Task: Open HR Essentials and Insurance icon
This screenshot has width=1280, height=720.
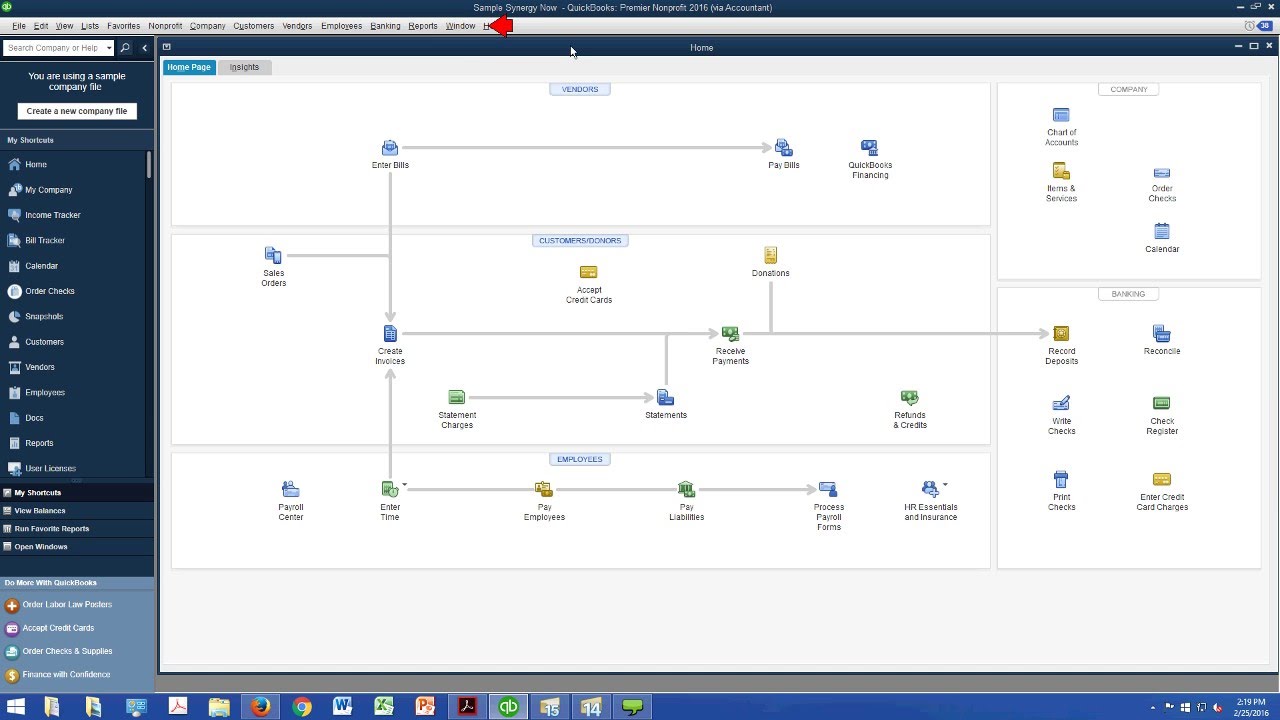Action: pyautogui.click(x=930, y=490)
